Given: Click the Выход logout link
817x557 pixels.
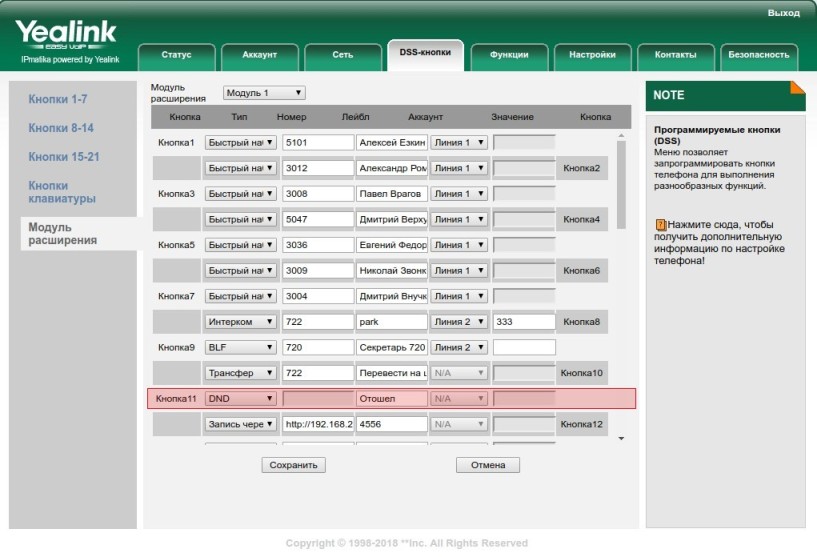Looking at the screenshot, I should pos(783,13).
